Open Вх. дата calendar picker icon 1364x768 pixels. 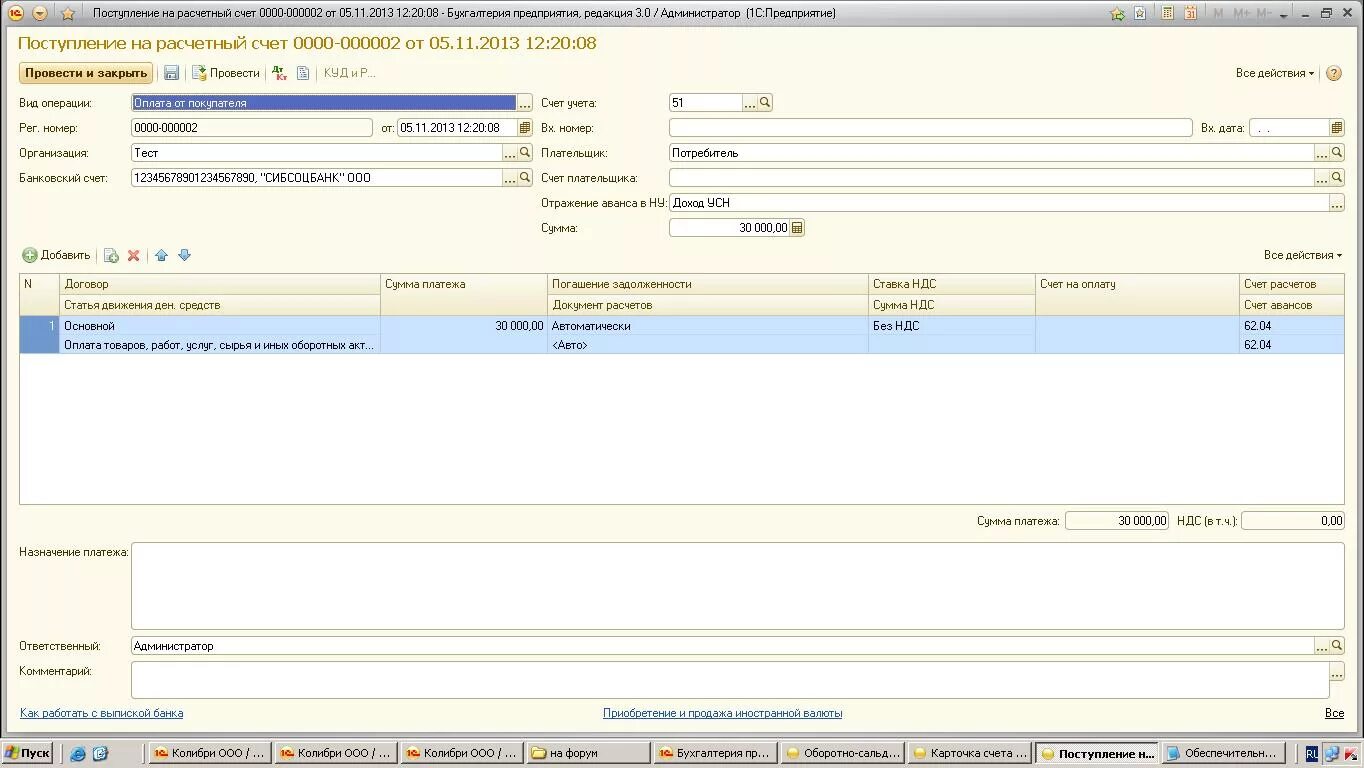[x=1336, y=128]
